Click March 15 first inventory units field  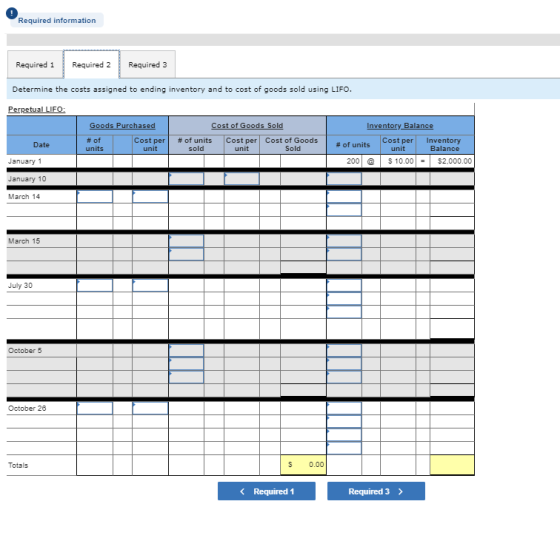[x=344, y=241]
